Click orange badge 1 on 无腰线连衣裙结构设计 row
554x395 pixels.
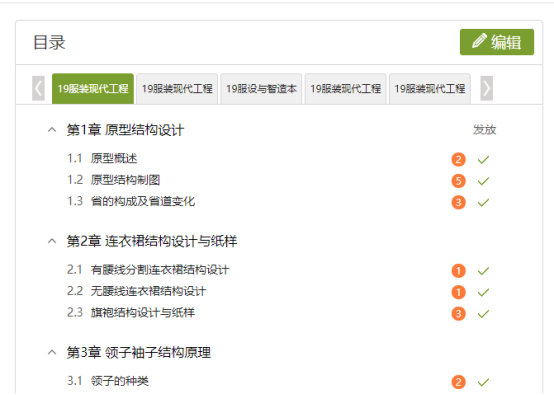(458, 292)
